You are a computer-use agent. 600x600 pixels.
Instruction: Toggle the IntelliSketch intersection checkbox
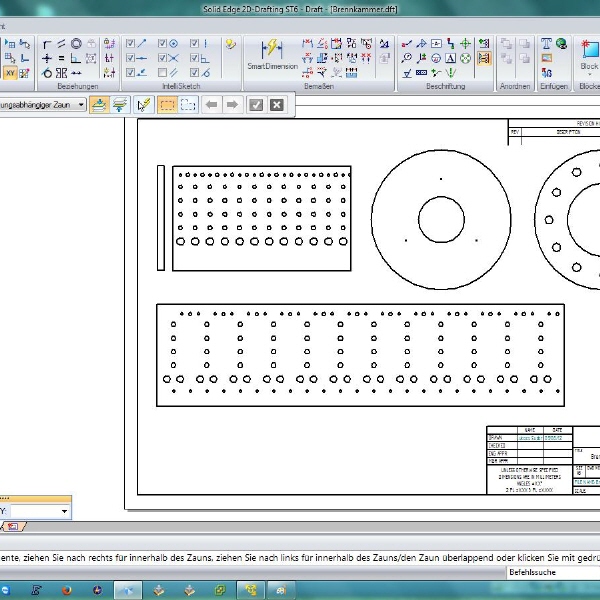[162, 58]
